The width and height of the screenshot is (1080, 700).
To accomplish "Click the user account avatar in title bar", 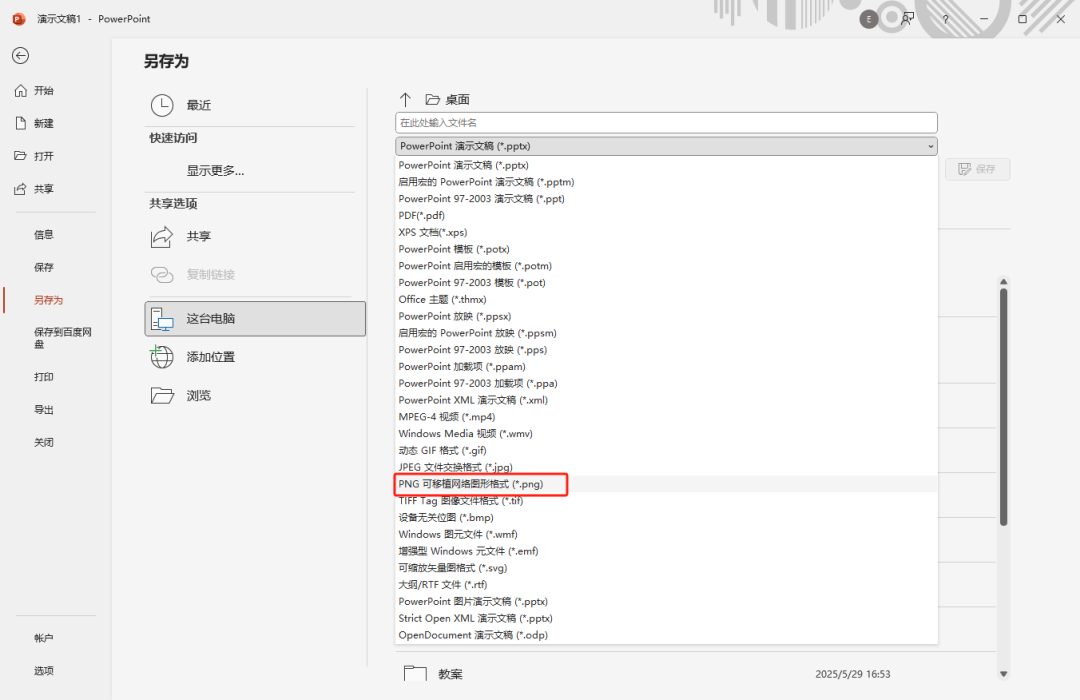I will [868, 19].
